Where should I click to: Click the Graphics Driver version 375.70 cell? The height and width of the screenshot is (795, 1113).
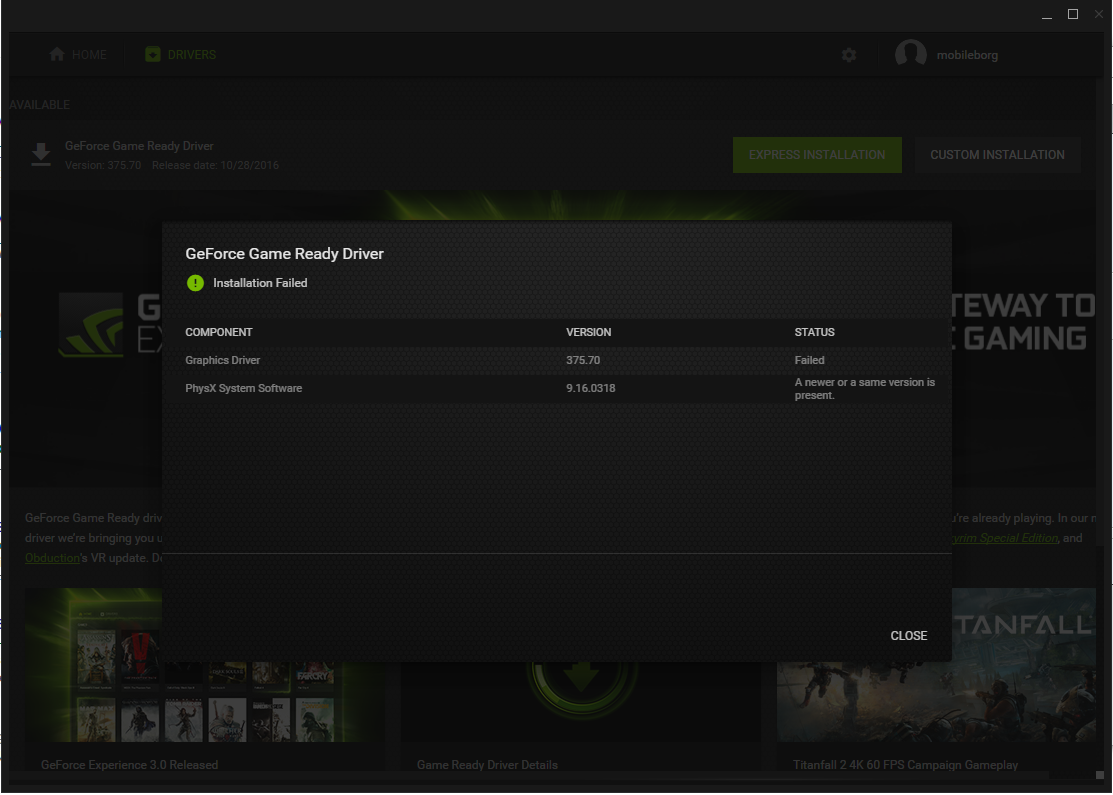tap(583, 361)
